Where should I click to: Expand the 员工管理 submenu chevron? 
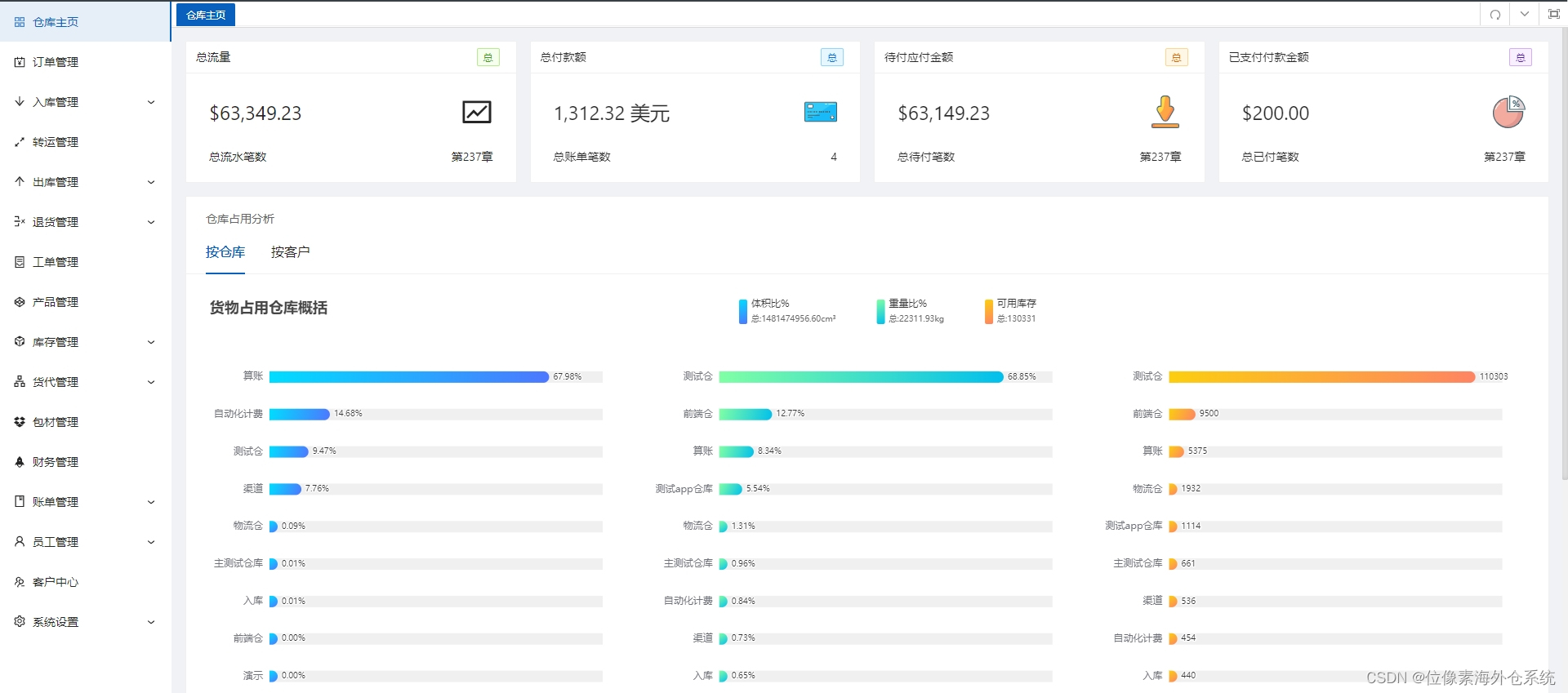click(x=151, y=542)
